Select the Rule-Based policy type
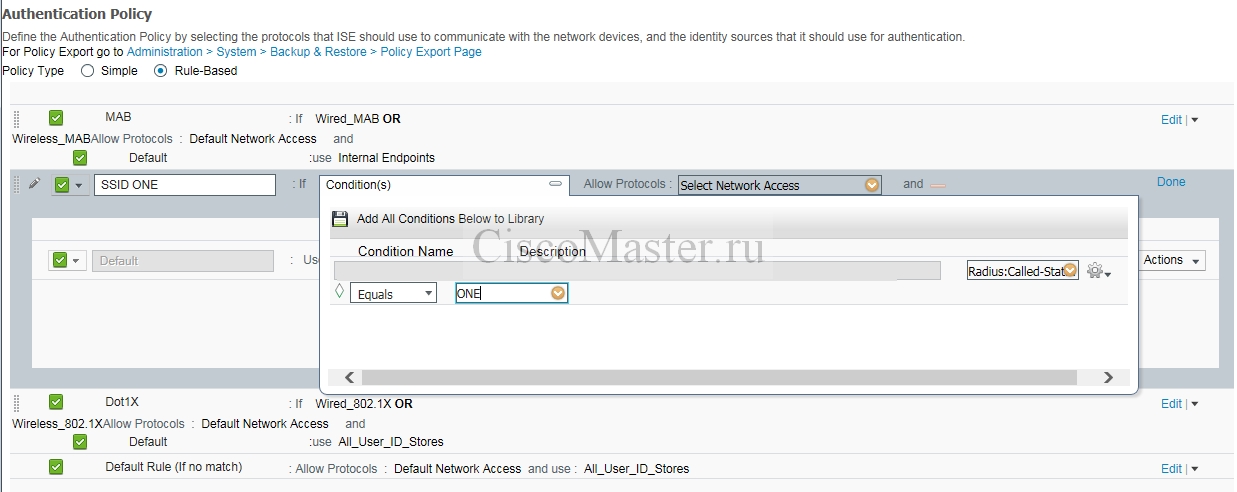Image resolution: width=1237 pixels, height=492 pixels. coord(160,71)
